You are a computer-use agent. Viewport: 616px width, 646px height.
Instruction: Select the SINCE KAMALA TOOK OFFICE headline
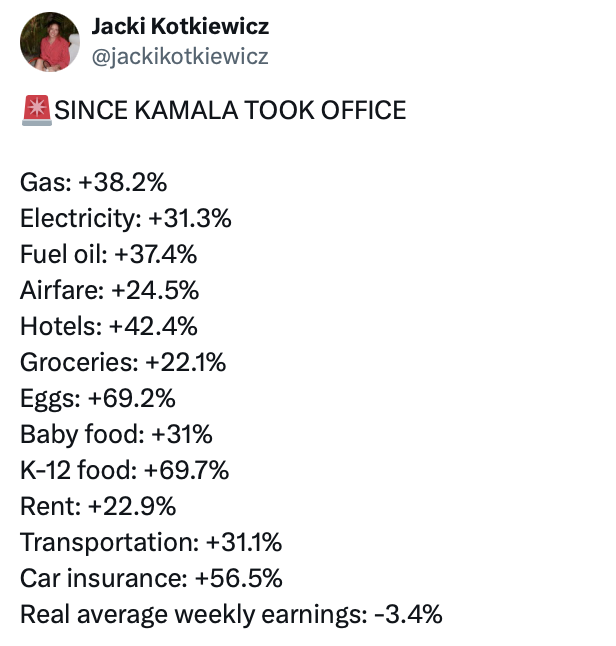230,110
